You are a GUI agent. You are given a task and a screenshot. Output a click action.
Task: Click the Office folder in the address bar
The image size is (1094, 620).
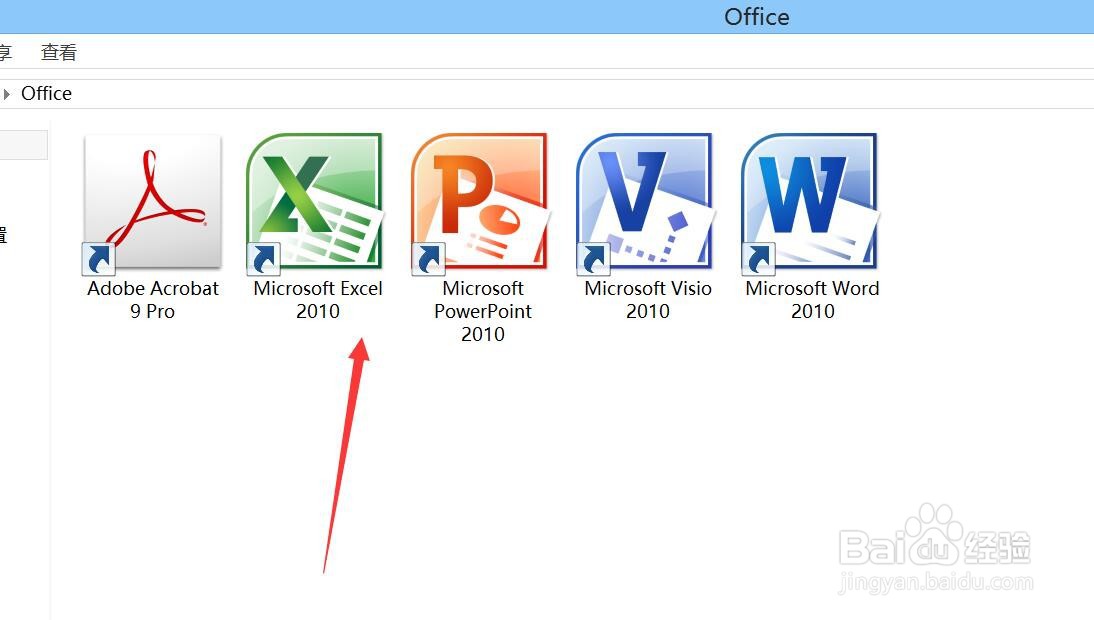pos(46,93)
